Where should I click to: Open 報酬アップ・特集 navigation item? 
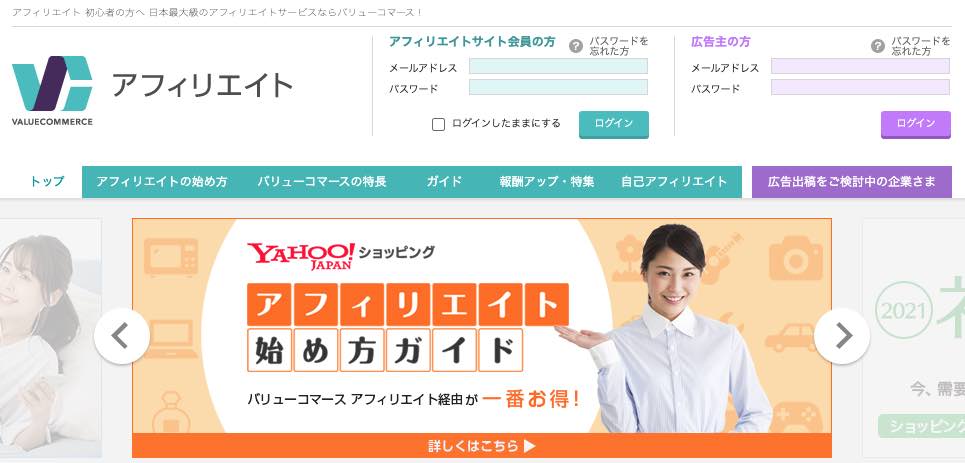click(547, 182)
